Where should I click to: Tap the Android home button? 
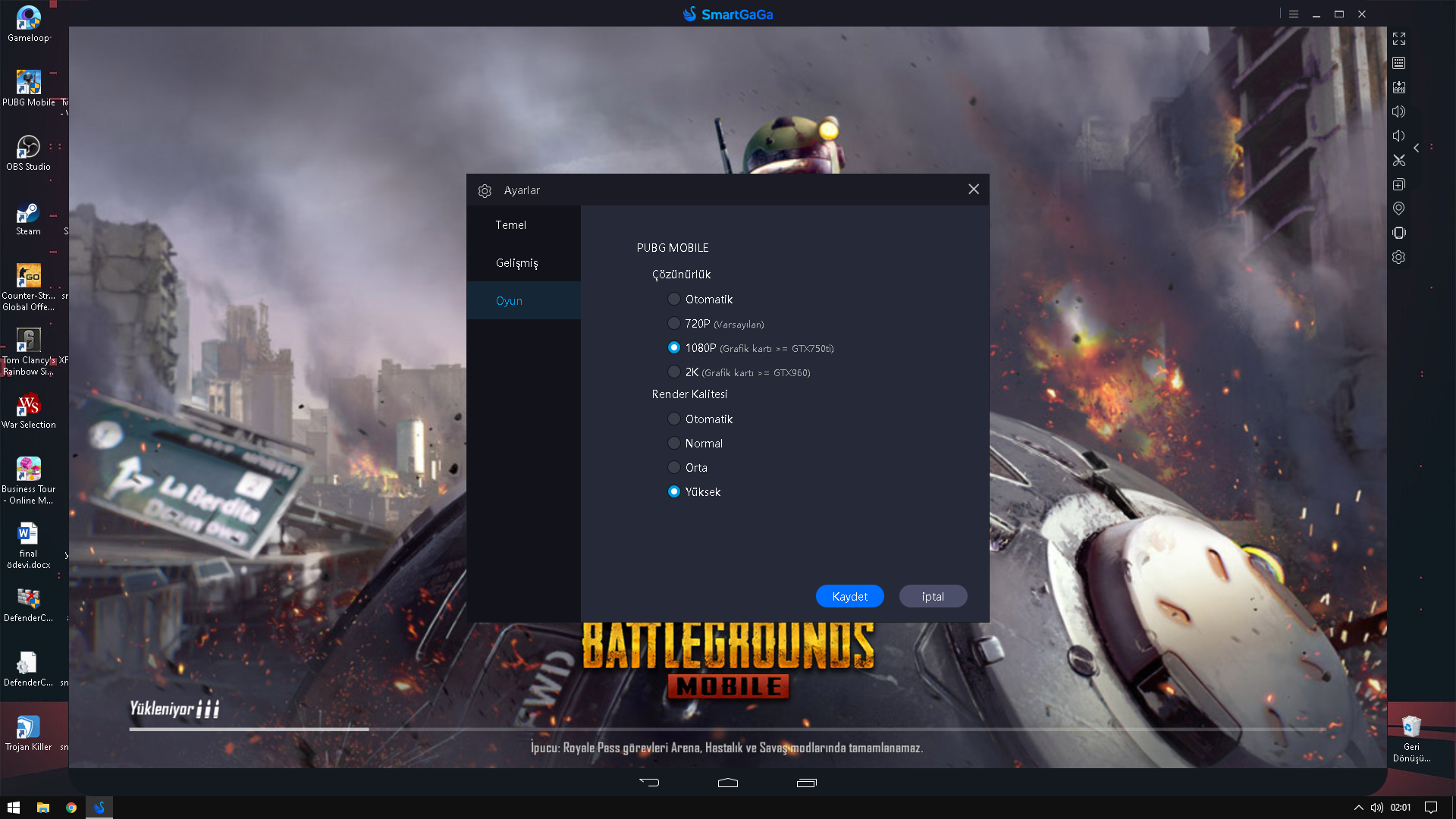coord(728,783)
